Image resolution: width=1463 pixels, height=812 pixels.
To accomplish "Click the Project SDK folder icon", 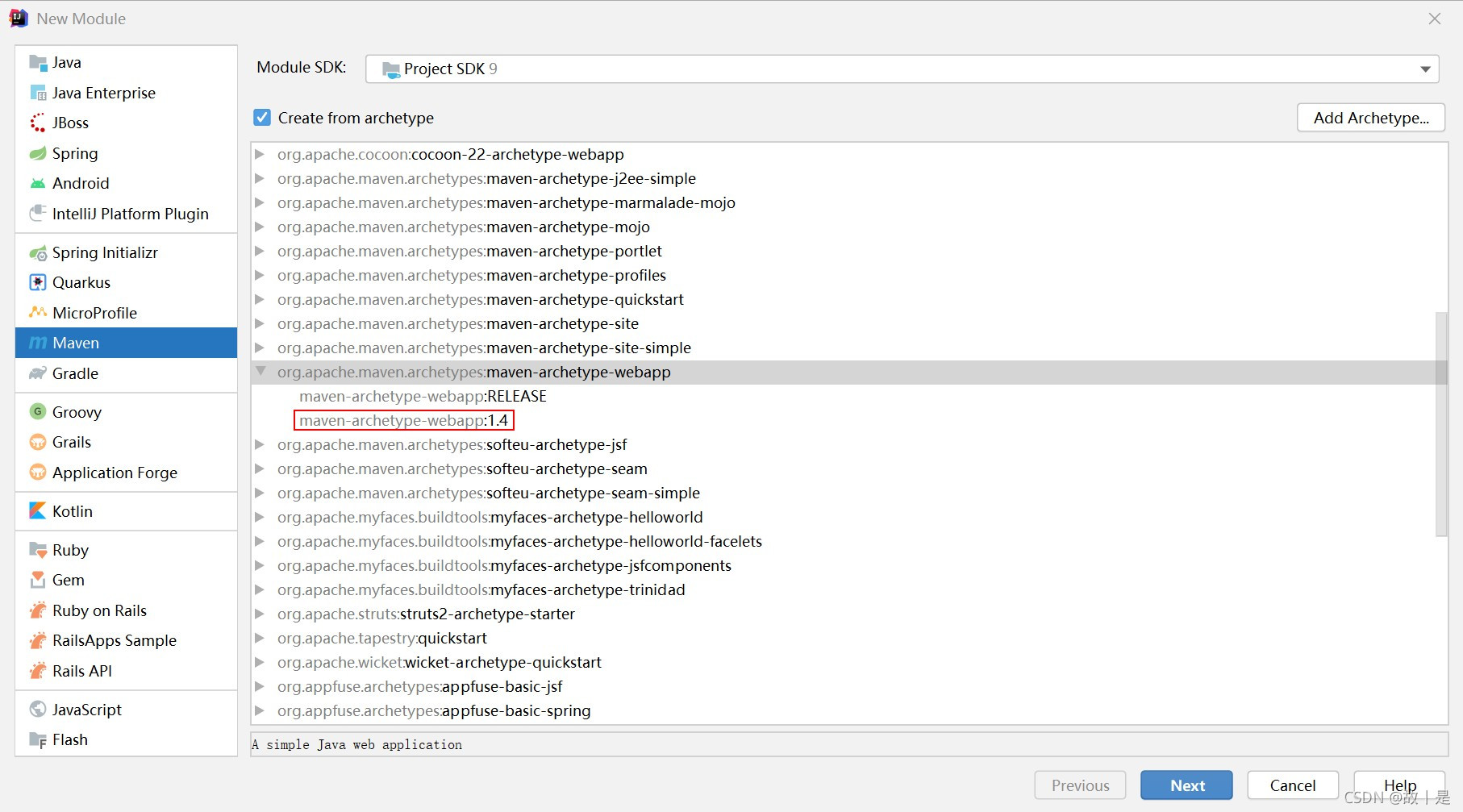I will coord(391,70).
